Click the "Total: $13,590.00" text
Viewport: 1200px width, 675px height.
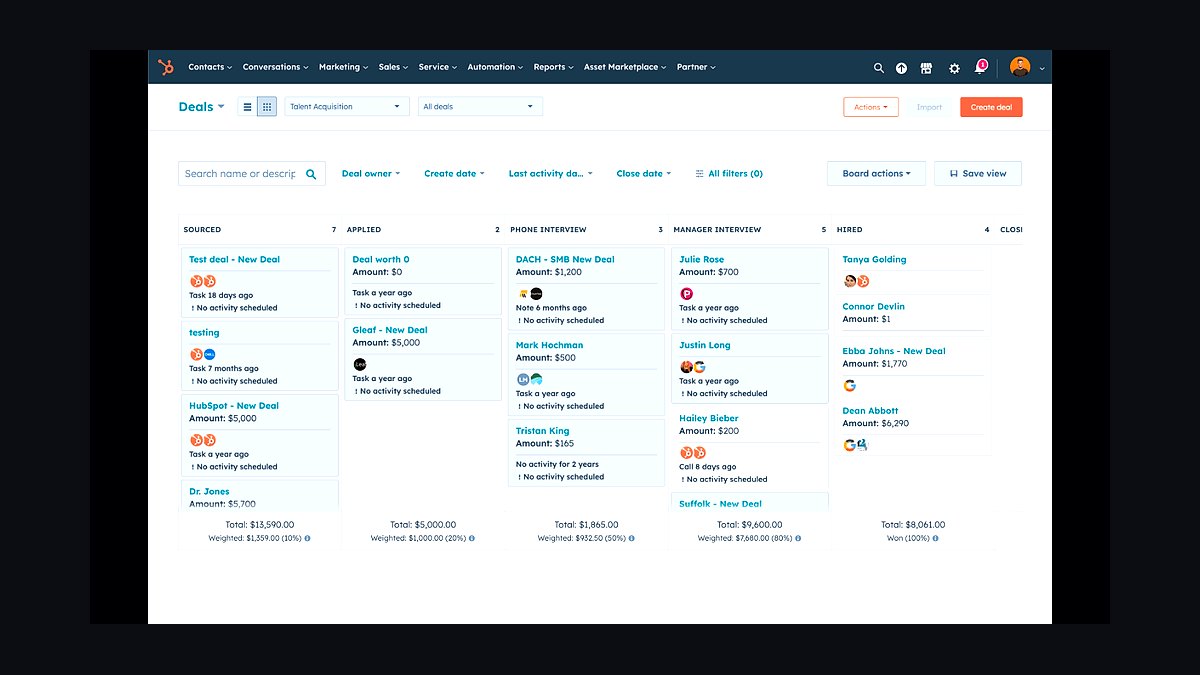[259, 524]
